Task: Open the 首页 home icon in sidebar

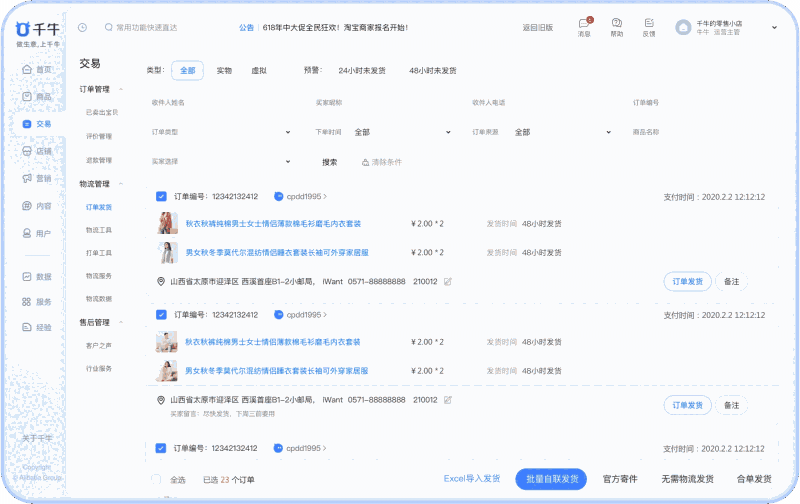Action: click(27, 69)
